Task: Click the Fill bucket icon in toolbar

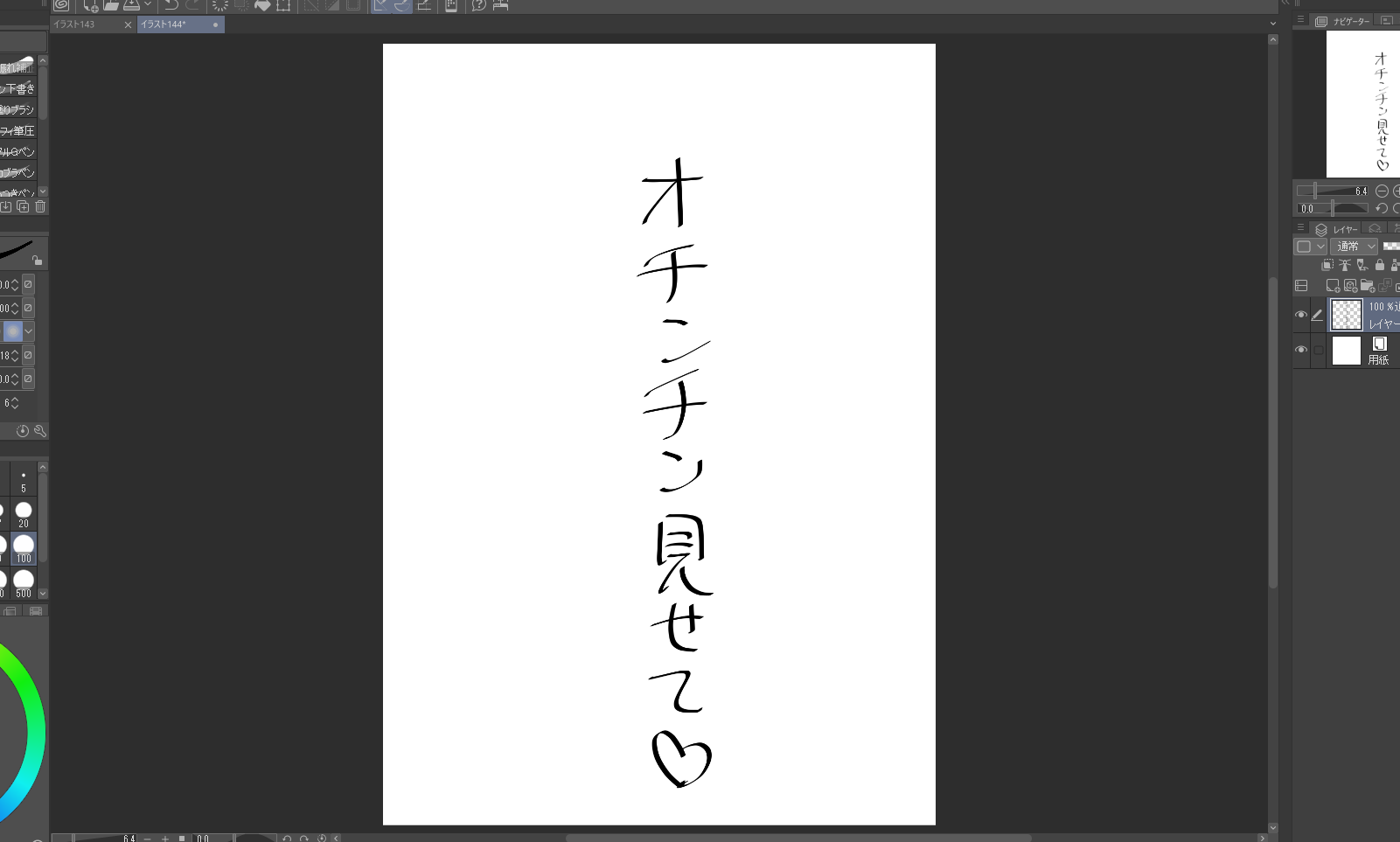Action: tap(262, 5)
